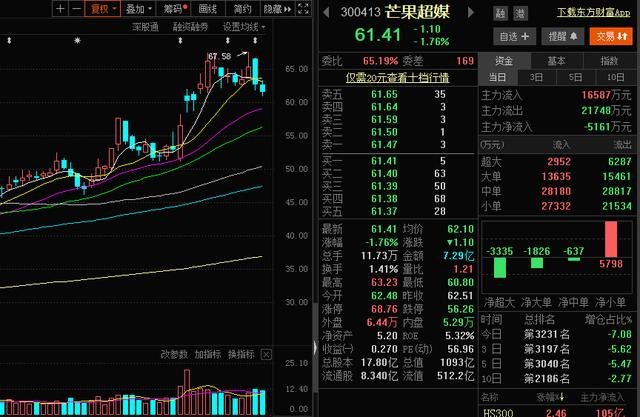Click the red 净小单 5798 bar

611,239
